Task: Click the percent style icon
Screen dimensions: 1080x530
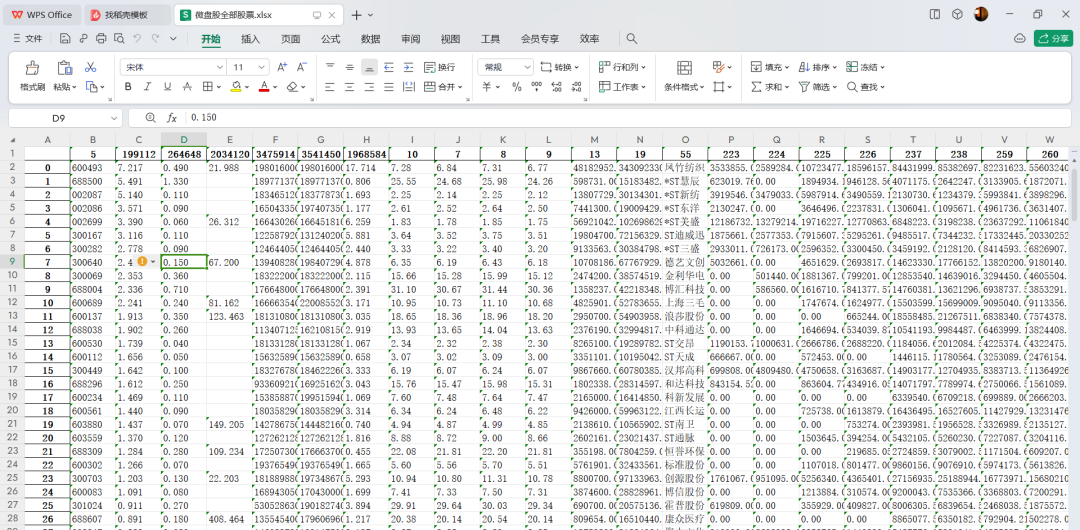Action: [517, 87]
